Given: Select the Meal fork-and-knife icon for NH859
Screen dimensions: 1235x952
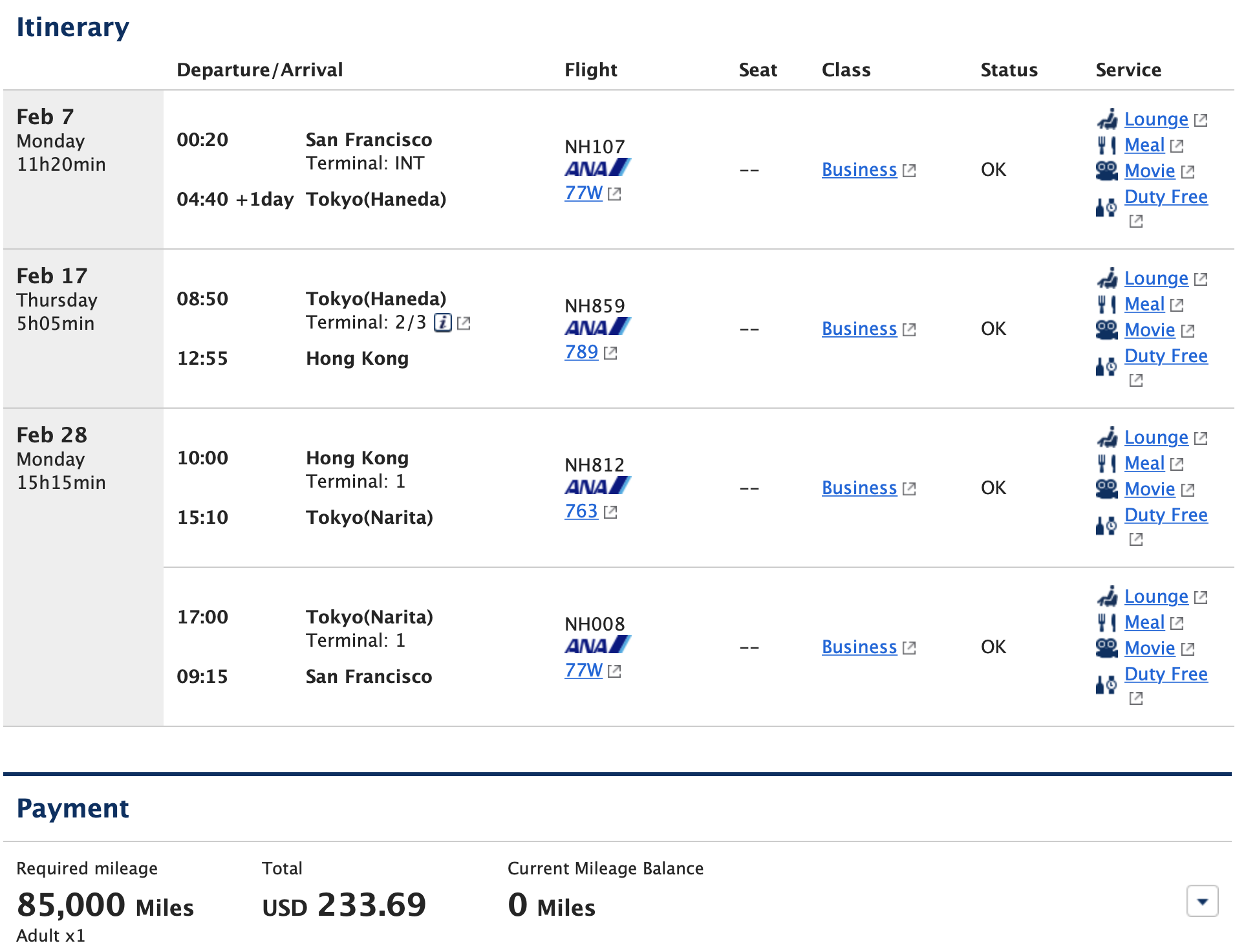Looking at the screenshot, I should pos(1107,304).
